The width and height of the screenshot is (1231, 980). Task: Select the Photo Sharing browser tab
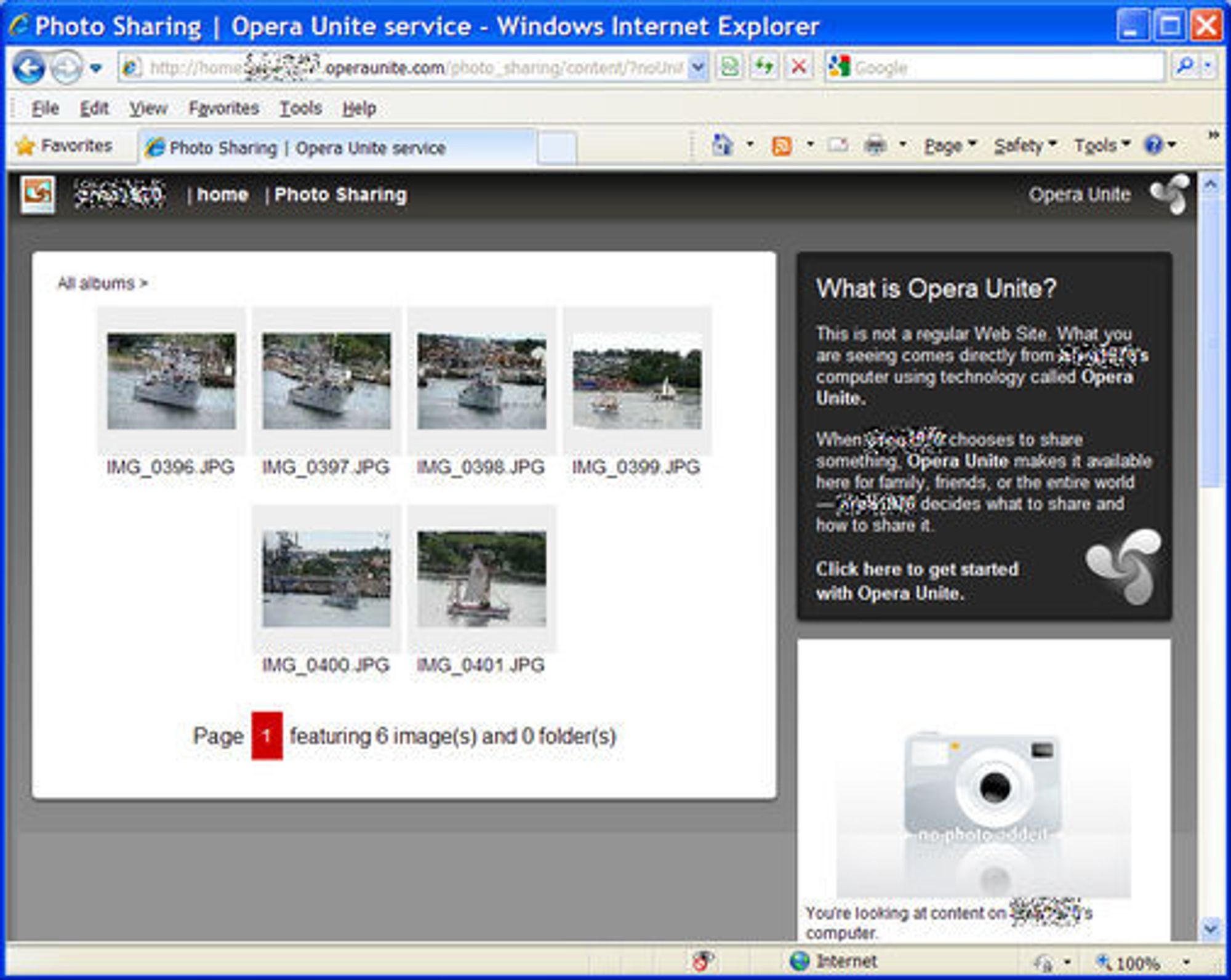[337, 148]
